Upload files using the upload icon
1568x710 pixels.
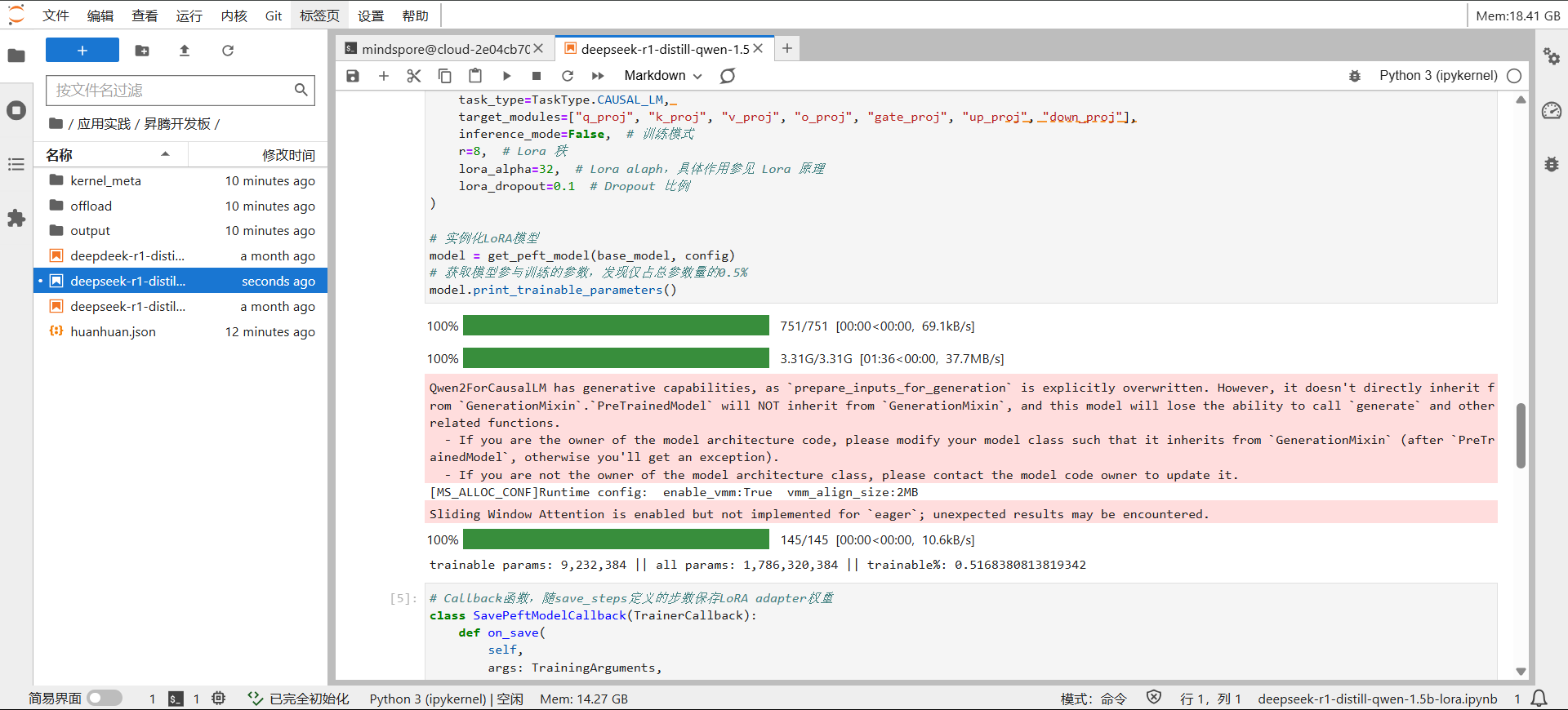185,51
